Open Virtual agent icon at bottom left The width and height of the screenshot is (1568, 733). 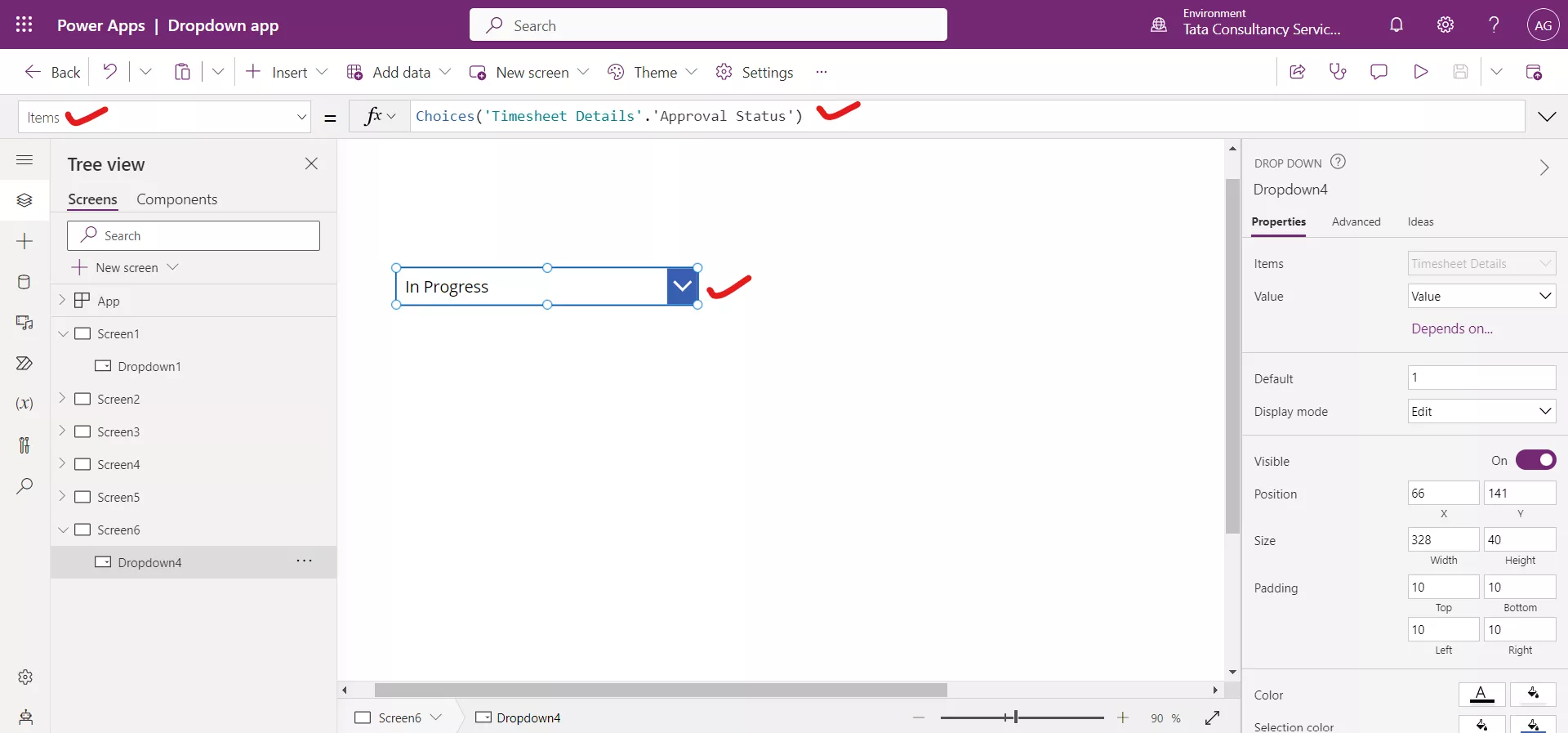(25, 717)
